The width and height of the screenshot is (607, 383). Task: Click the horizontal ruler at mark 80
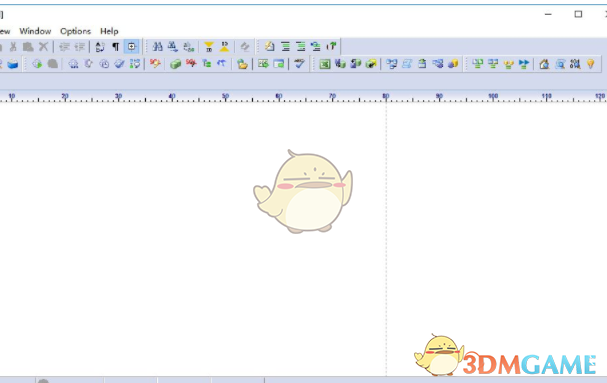coord(386,97)
